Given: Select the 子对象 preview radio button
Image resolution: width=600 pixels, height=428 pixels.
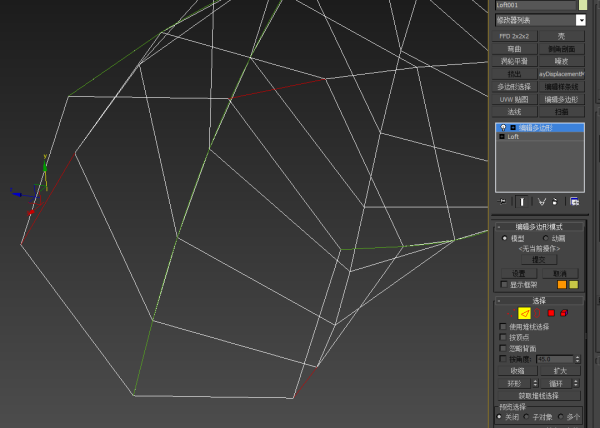Looking at the screenshot, I should click(527, 417).
